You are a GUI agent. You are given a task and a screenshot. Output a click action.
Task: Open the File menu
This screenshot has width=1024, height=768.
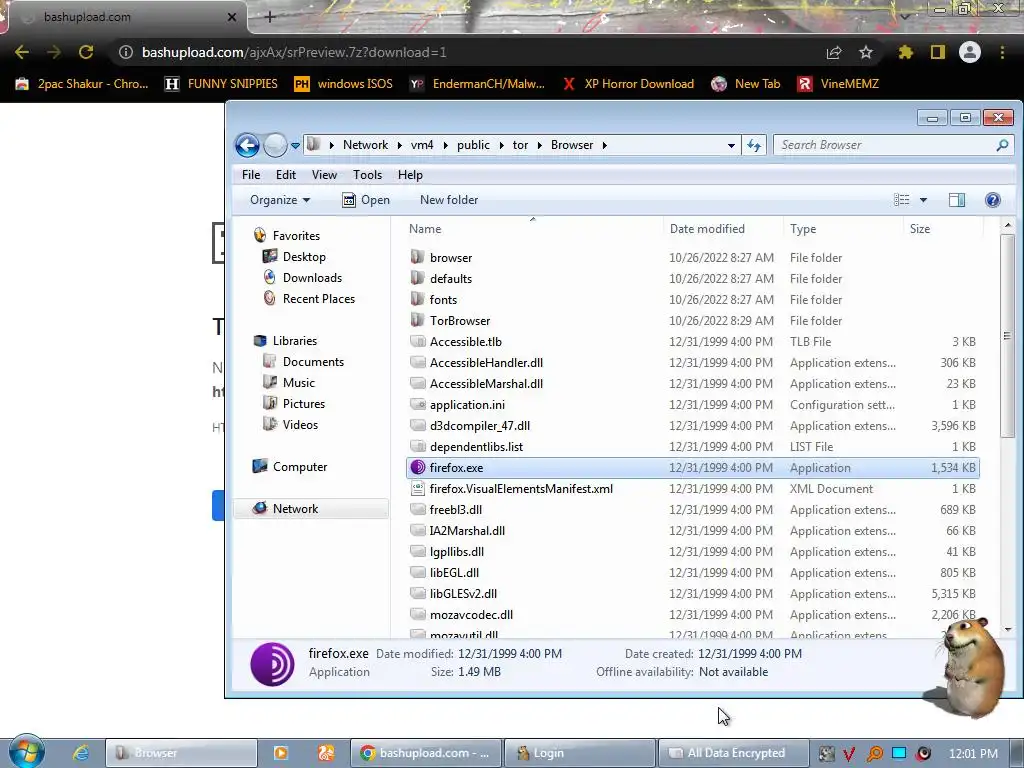[251, 174]
